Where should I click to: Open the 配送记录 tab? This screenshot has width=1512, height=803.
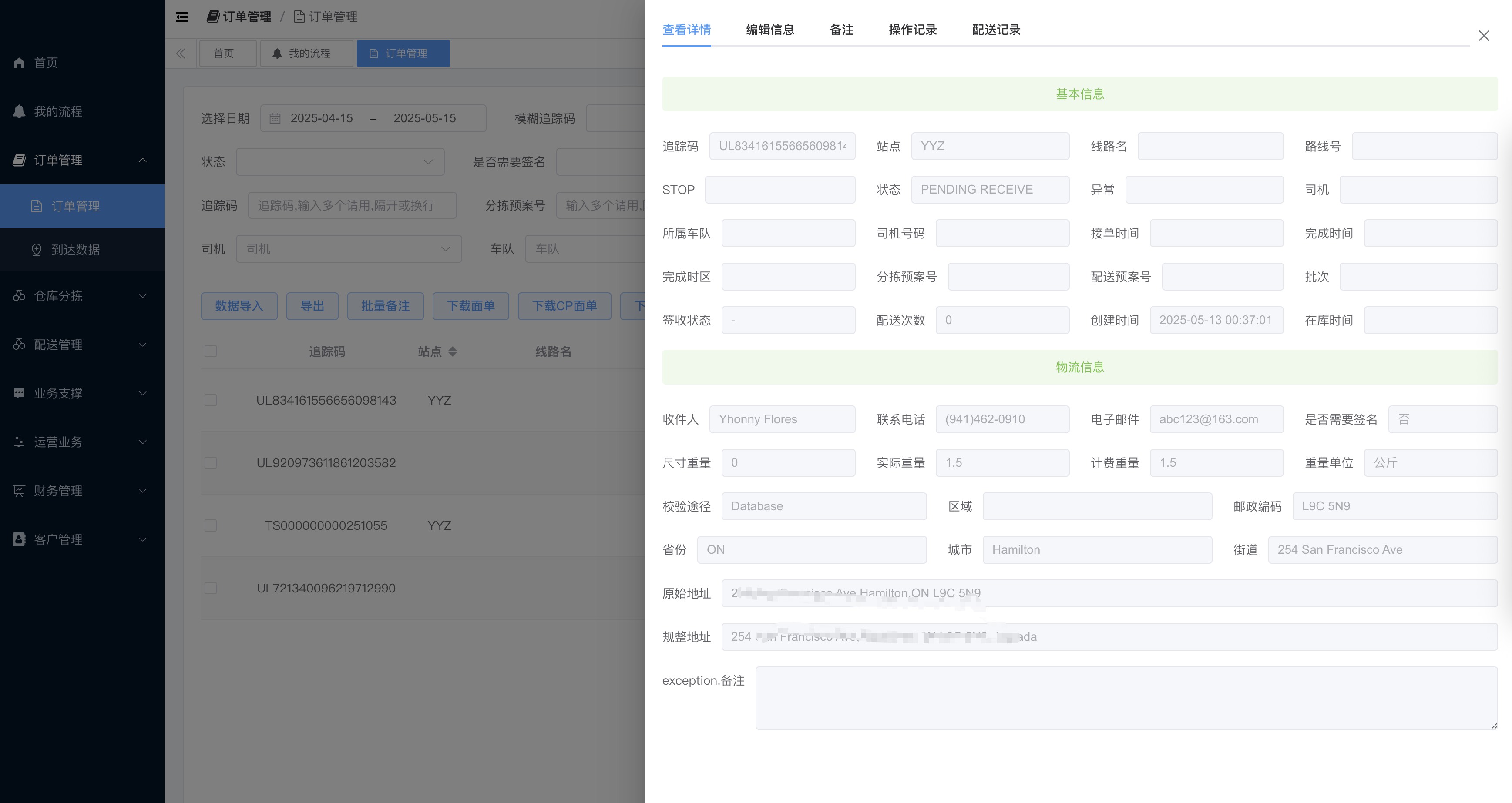(x=995, y=30)
